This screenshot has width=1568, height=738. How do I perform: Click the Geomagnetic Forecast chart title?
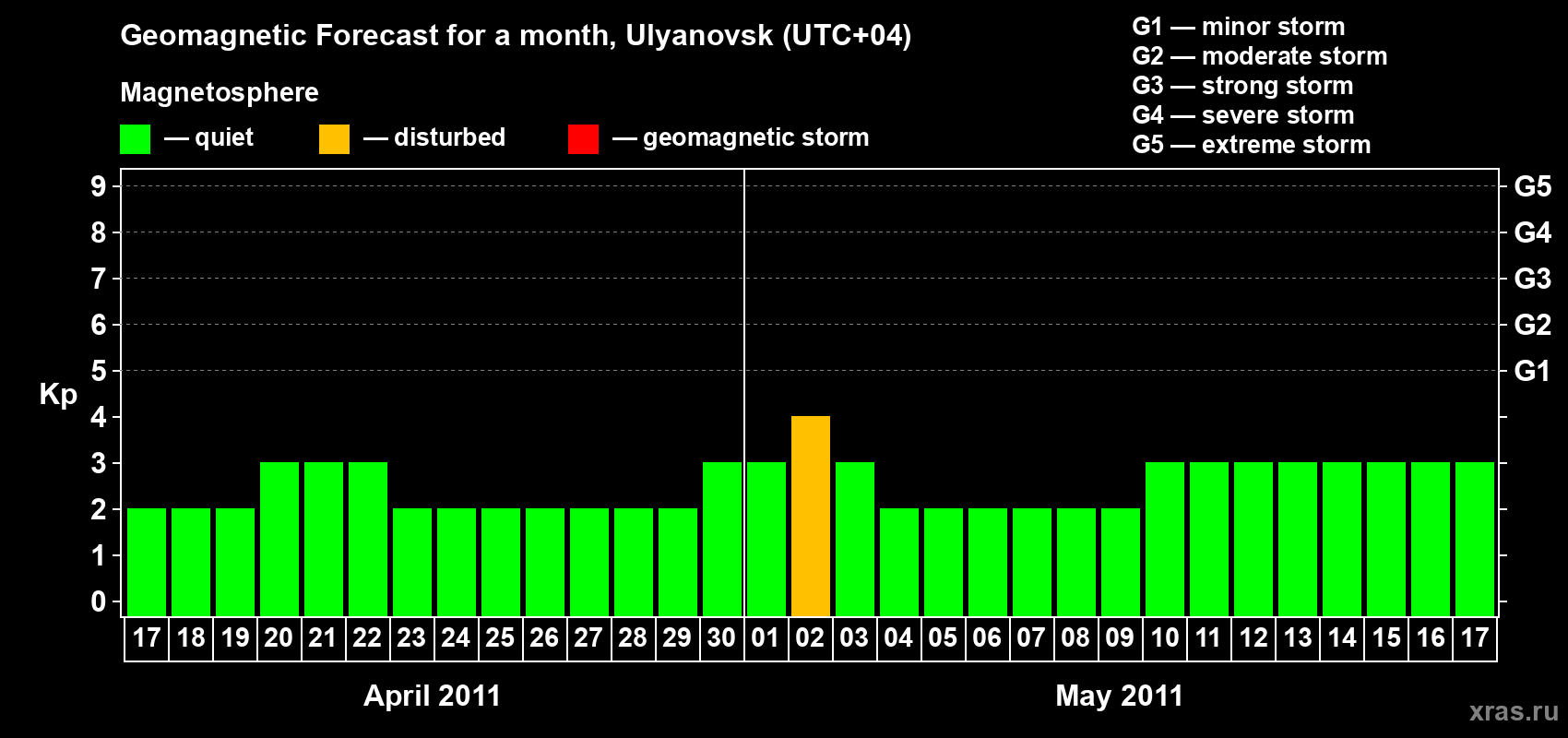coord(516,36)
